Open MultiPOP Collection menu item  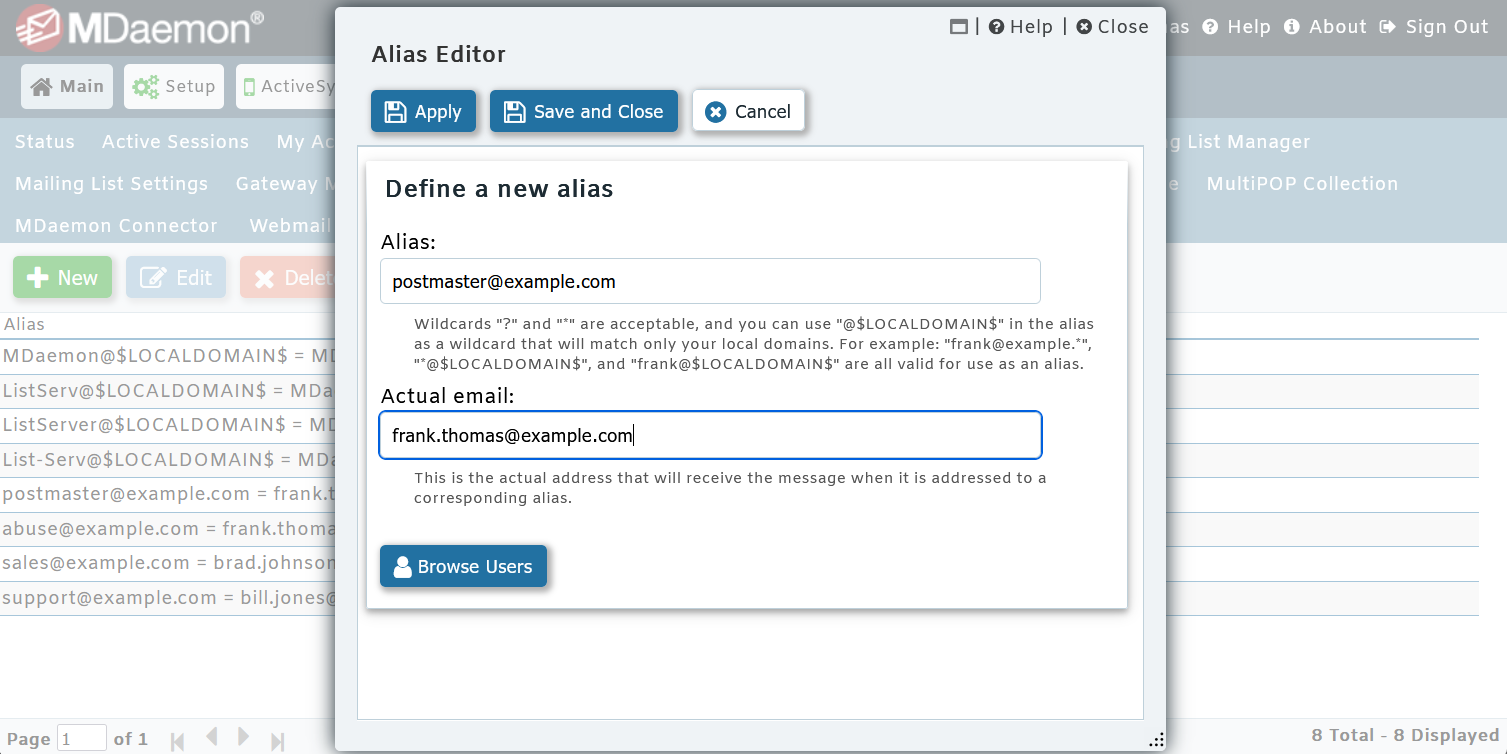click(1302, 184)
